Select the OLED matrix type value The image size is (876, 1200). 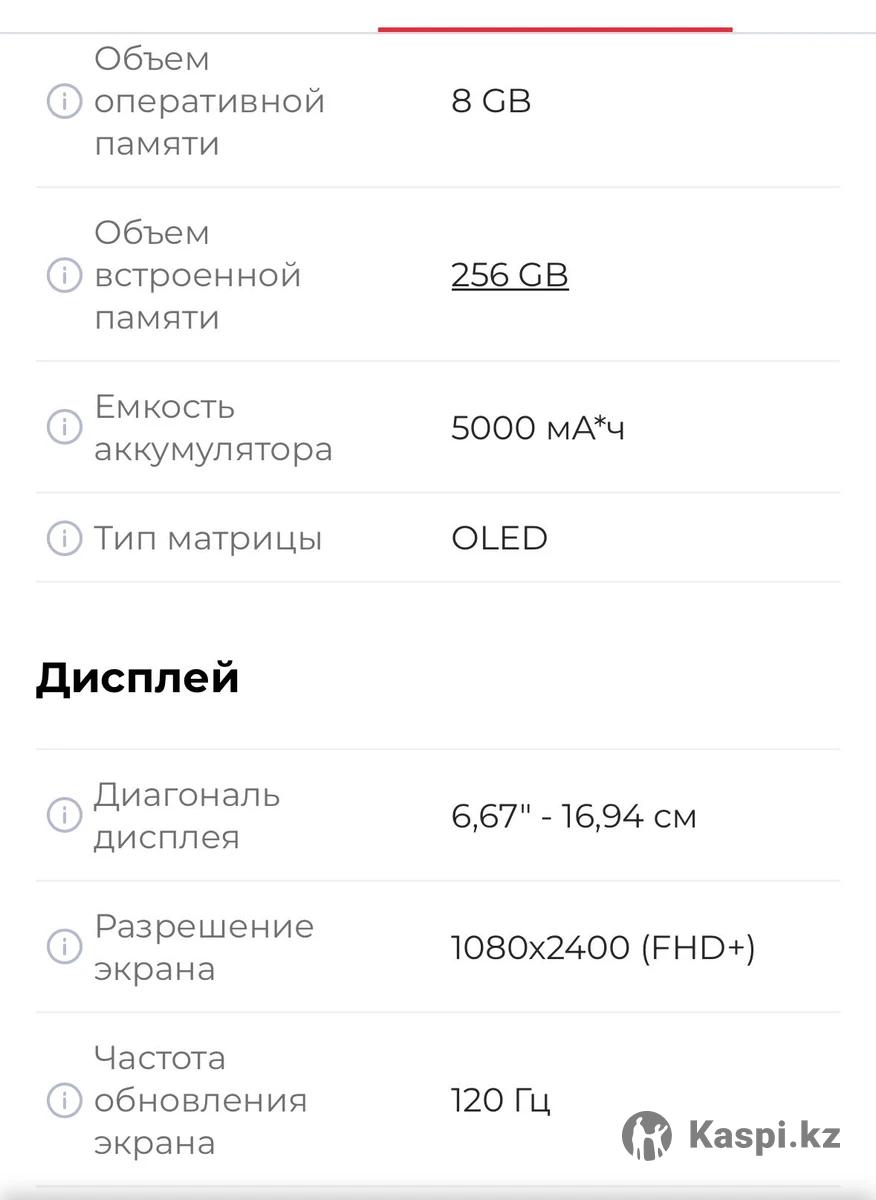click(x=499, y=539)
